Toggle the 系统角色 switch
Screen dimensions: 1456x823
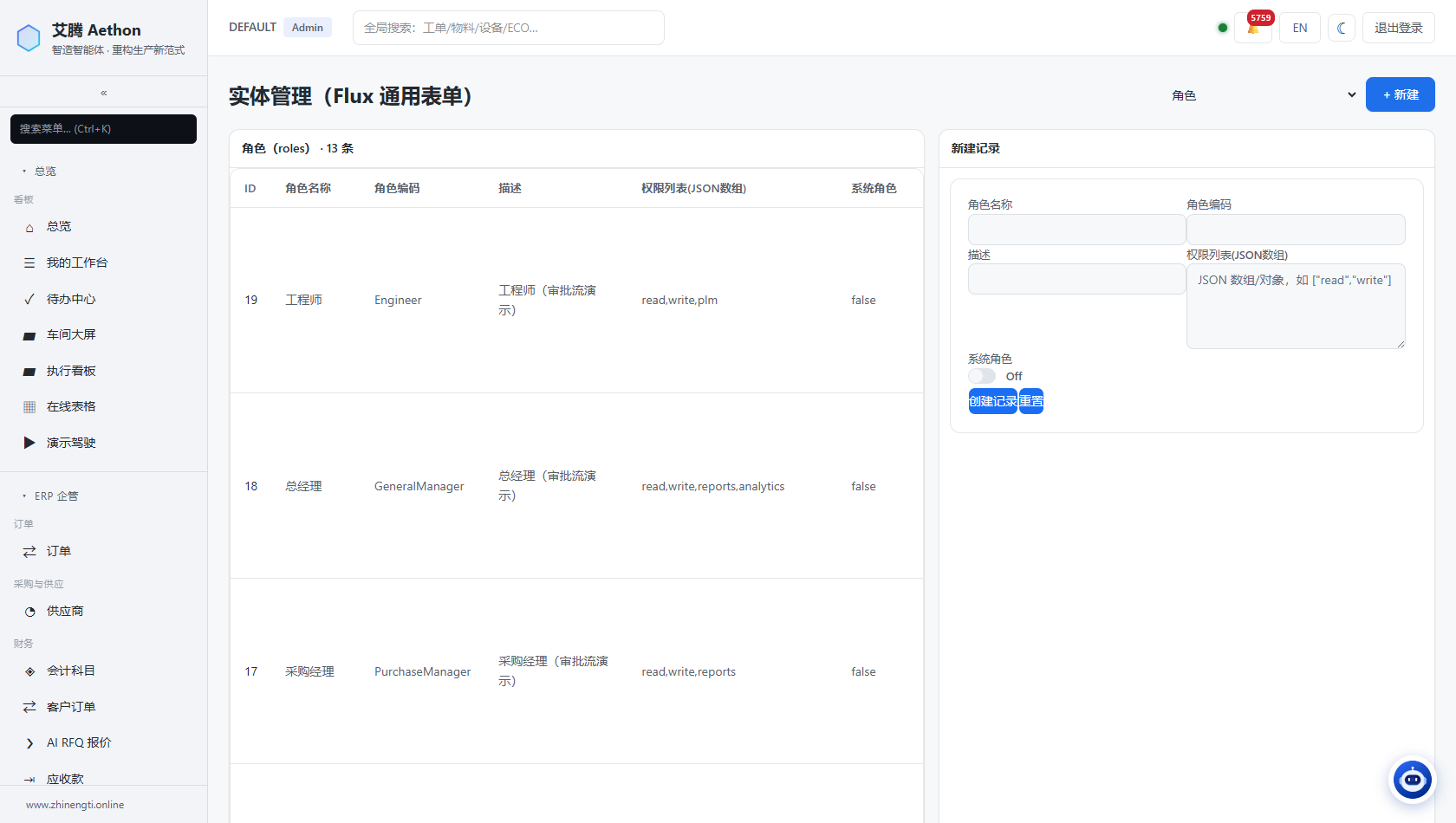coord(982,376)
